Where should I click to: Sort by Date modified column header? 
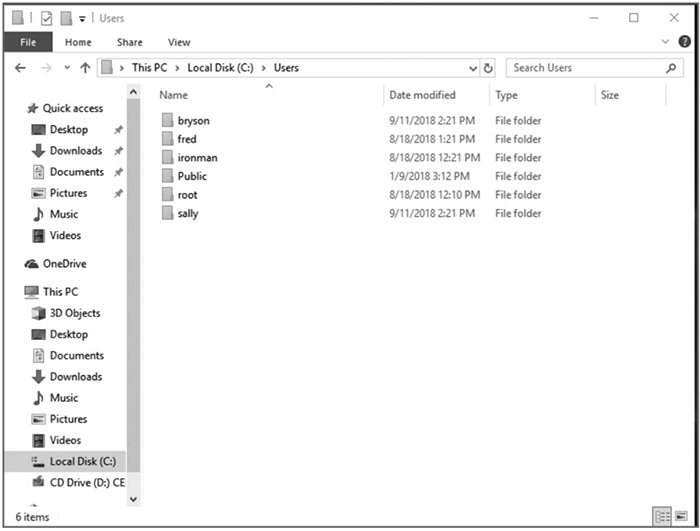click(422, 95)
